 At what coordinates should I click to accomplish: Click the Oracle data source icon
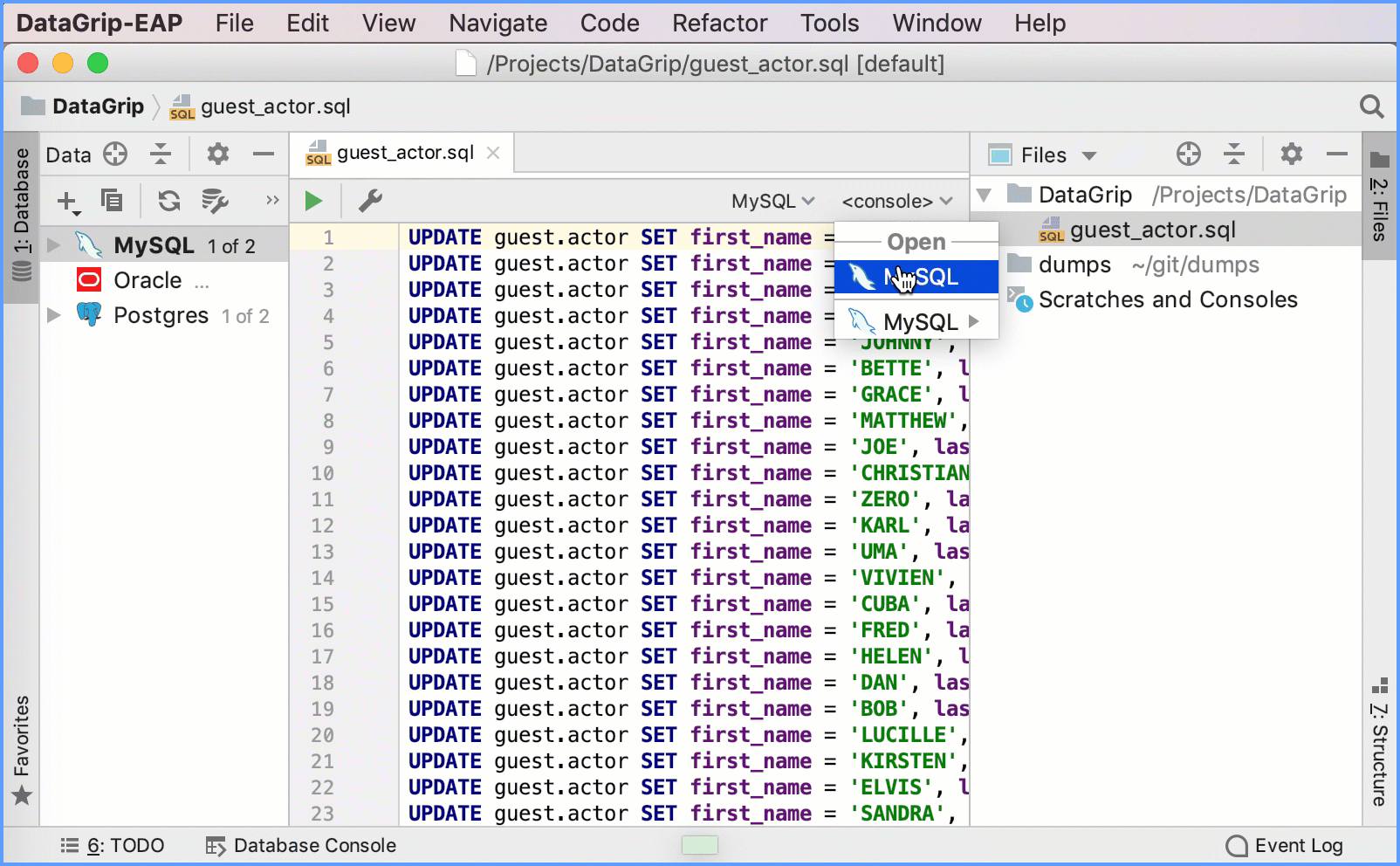click(89, 280)
